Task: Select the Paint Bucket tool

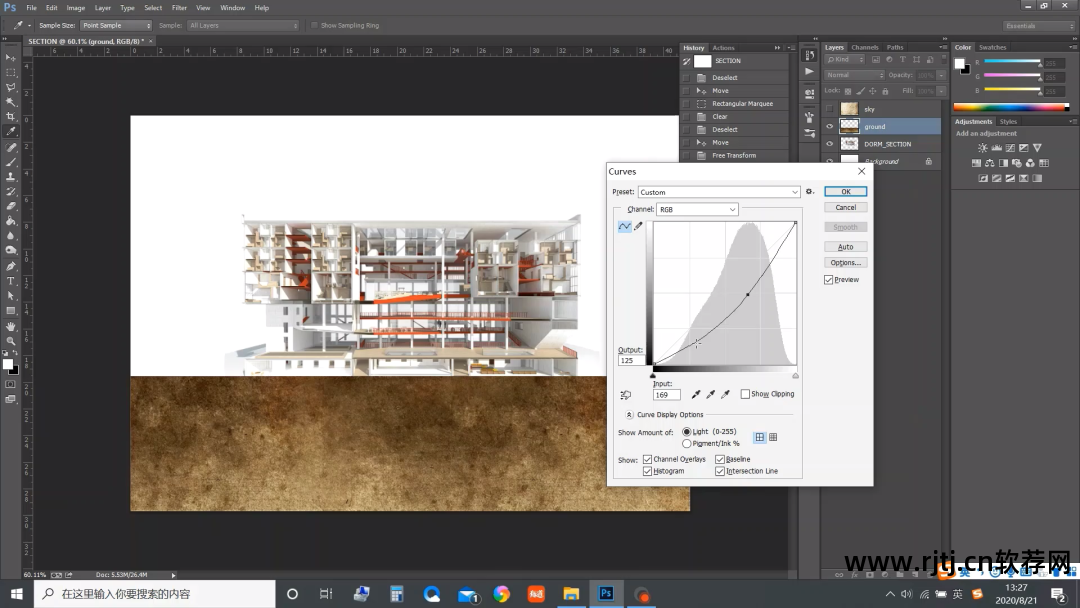Action: (10, 221)
